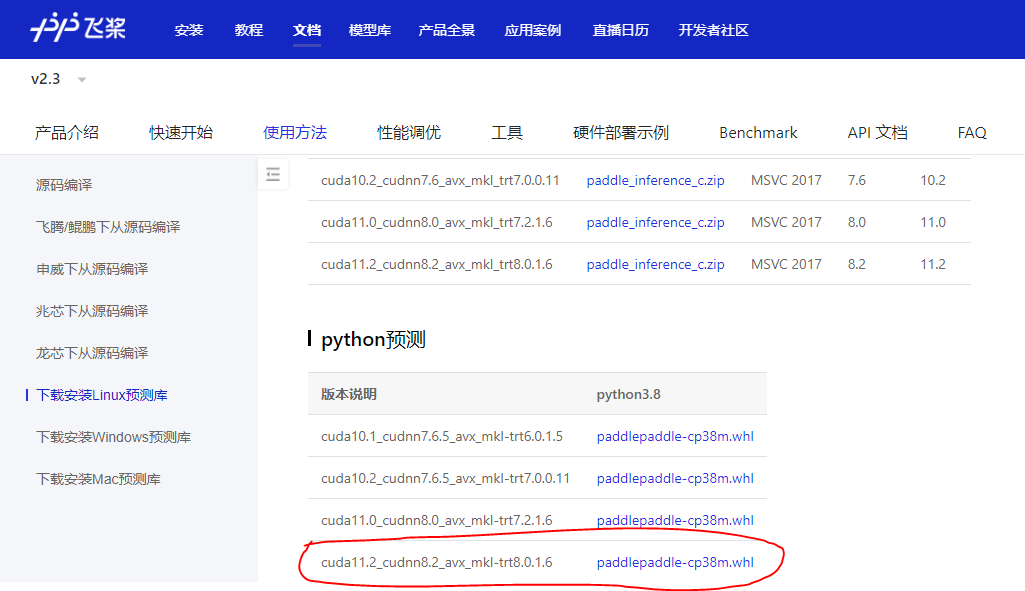1025x591 pixels.
Task: Open 下载安装Windows预测库 in the sidebar
Action: [x=114, y=437]
